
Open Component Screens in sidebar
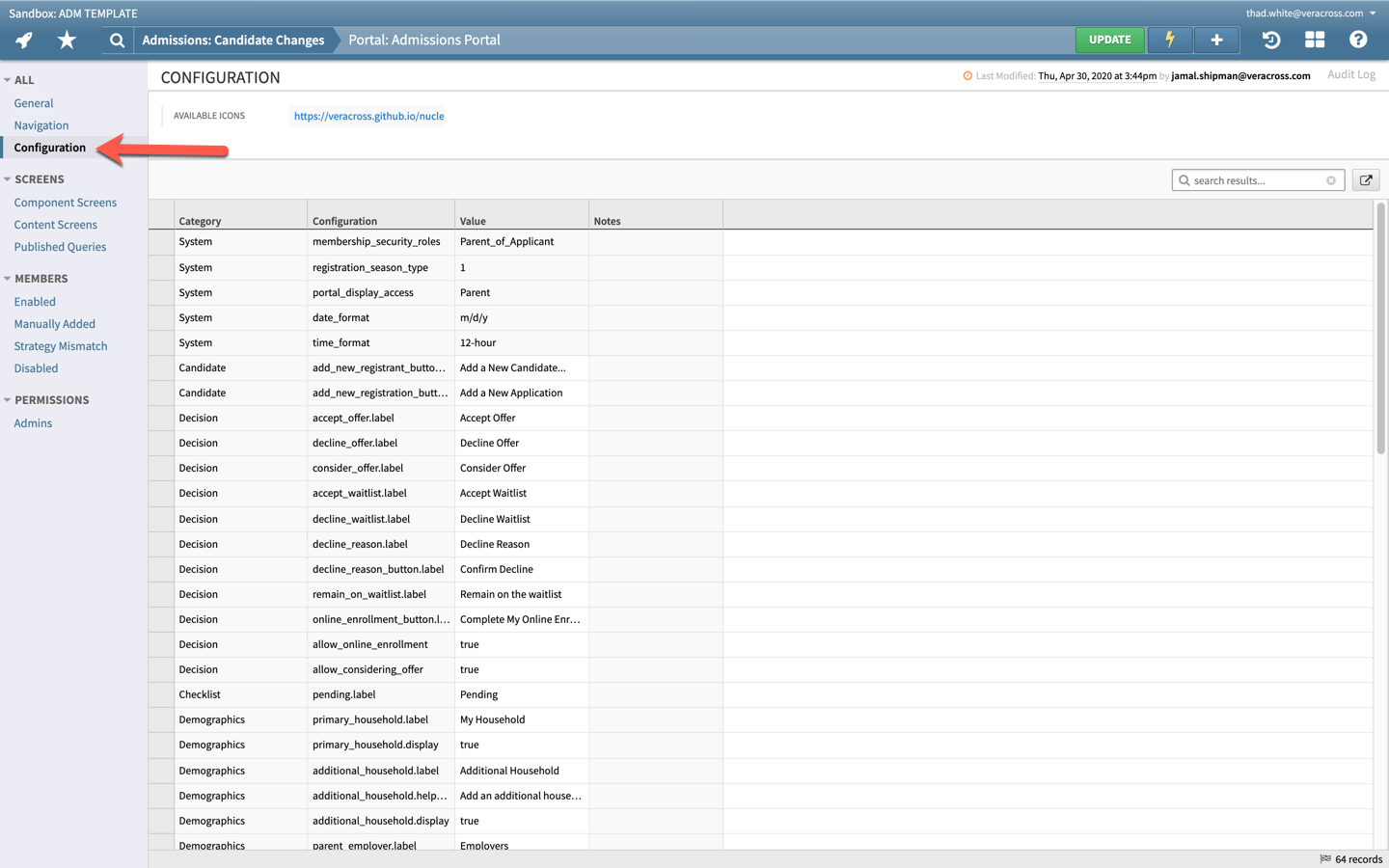coord(66,203)
